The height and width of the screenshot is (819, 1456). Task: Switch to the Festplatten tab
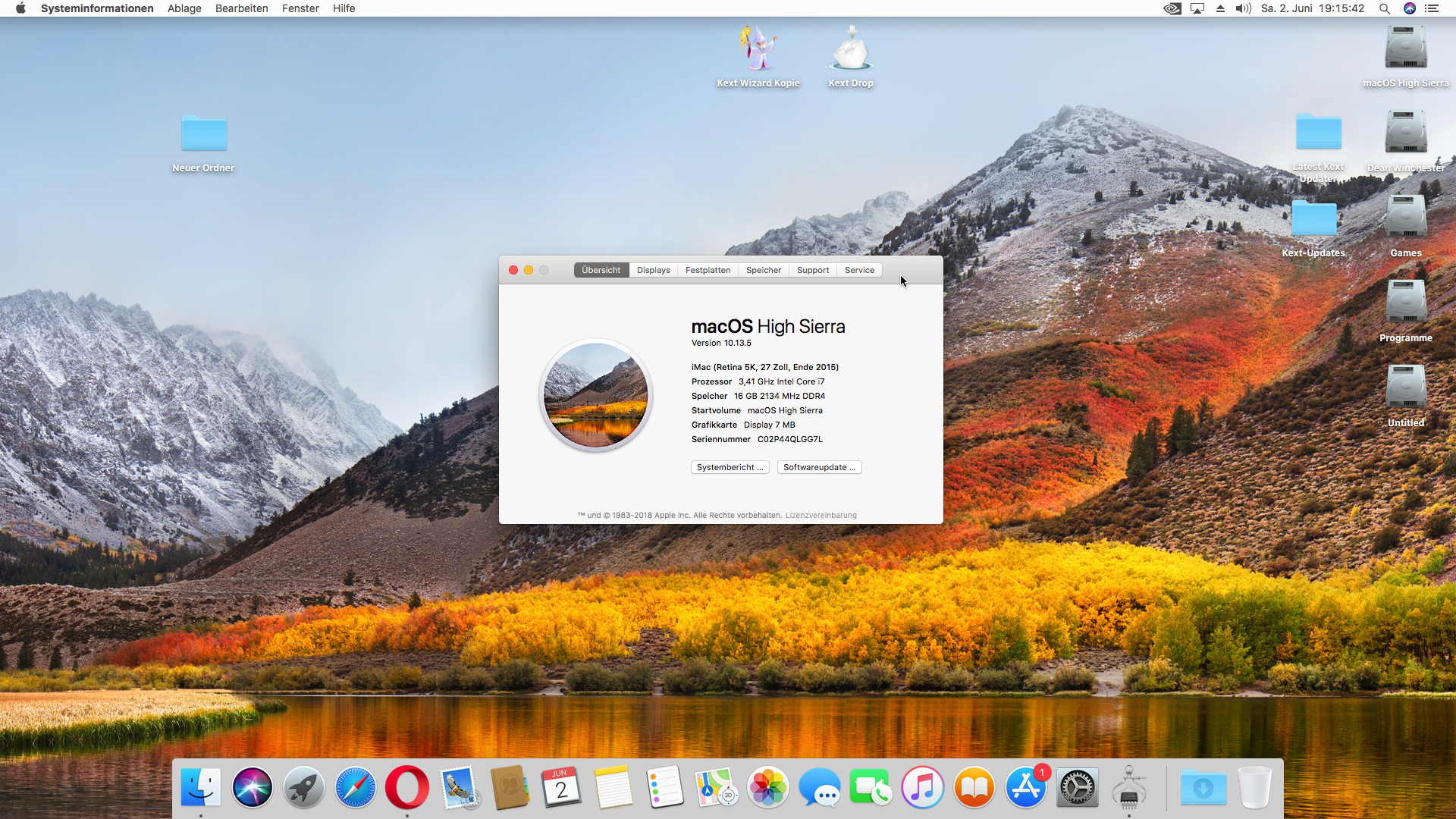[708, 270]
